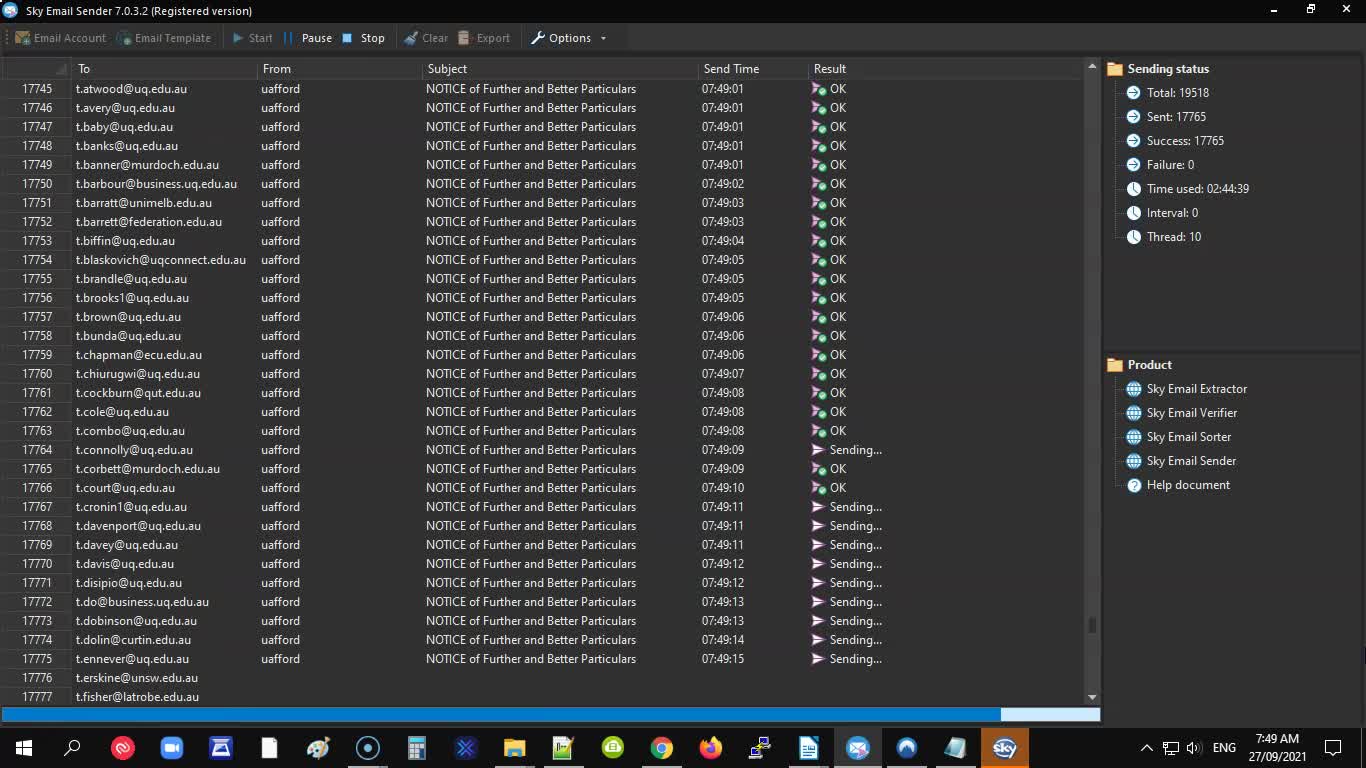This screenshot has height=768, width=1366.
Task: Open Google Chrome from the taskbar
Action: 661,747
